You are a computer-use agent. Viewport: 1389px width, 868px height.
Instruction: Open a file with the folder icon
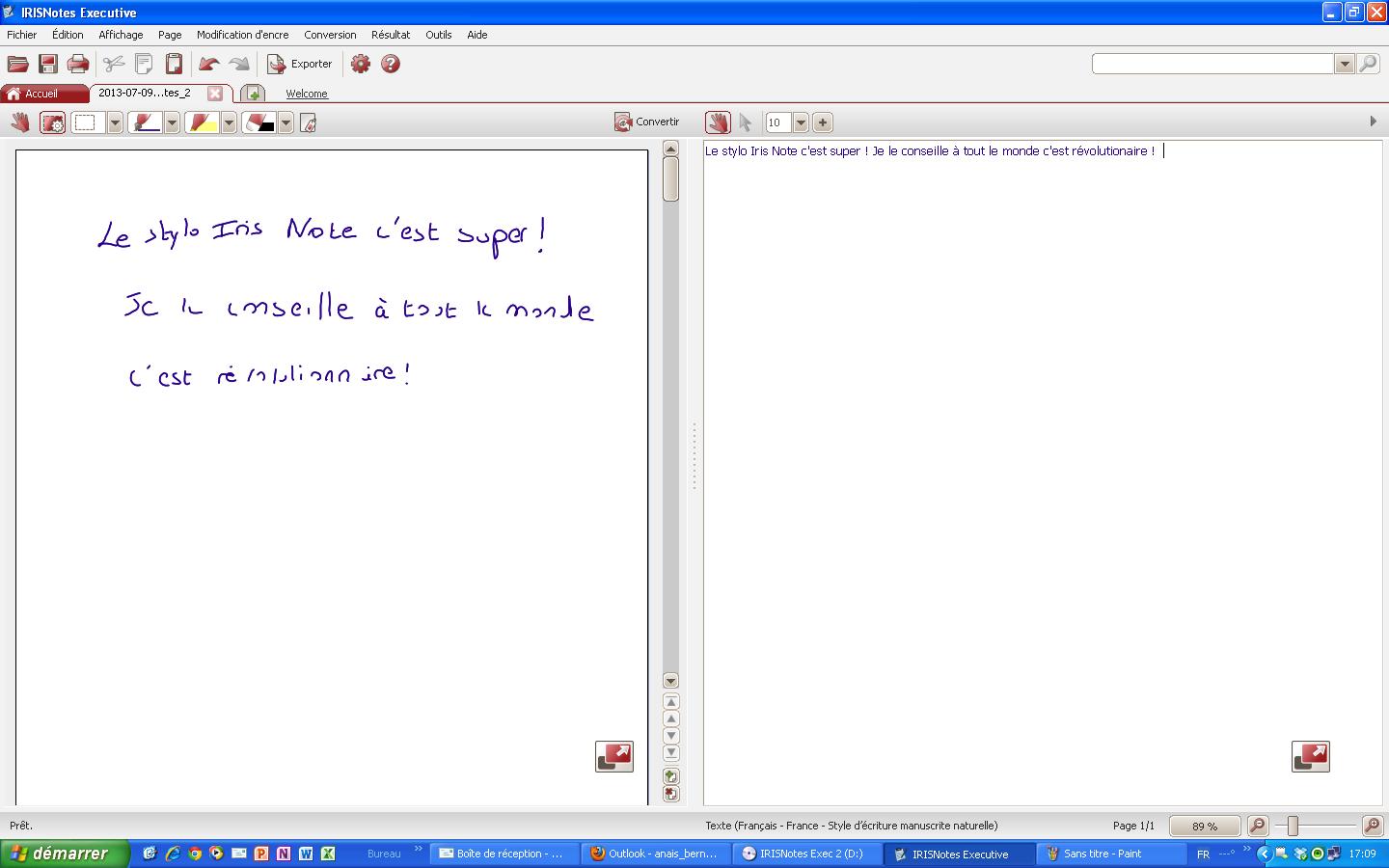[17, 64]
